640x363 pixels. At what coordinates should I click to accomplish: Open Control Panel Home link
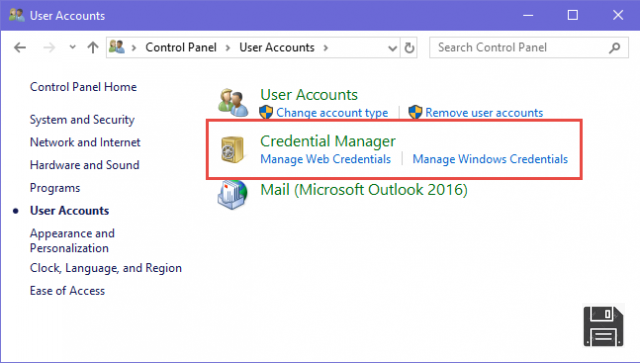click(83, 87)
